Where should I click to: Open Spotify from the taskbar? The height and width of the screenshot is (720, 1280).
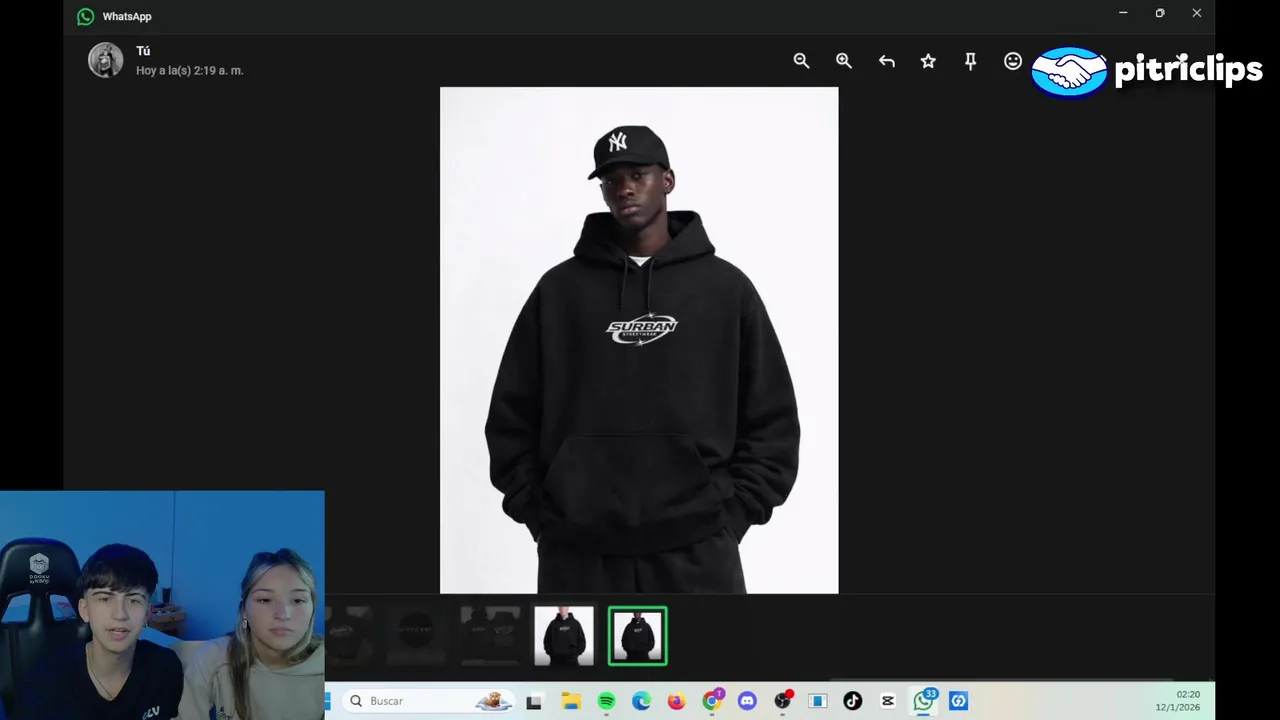coord(606,701)
